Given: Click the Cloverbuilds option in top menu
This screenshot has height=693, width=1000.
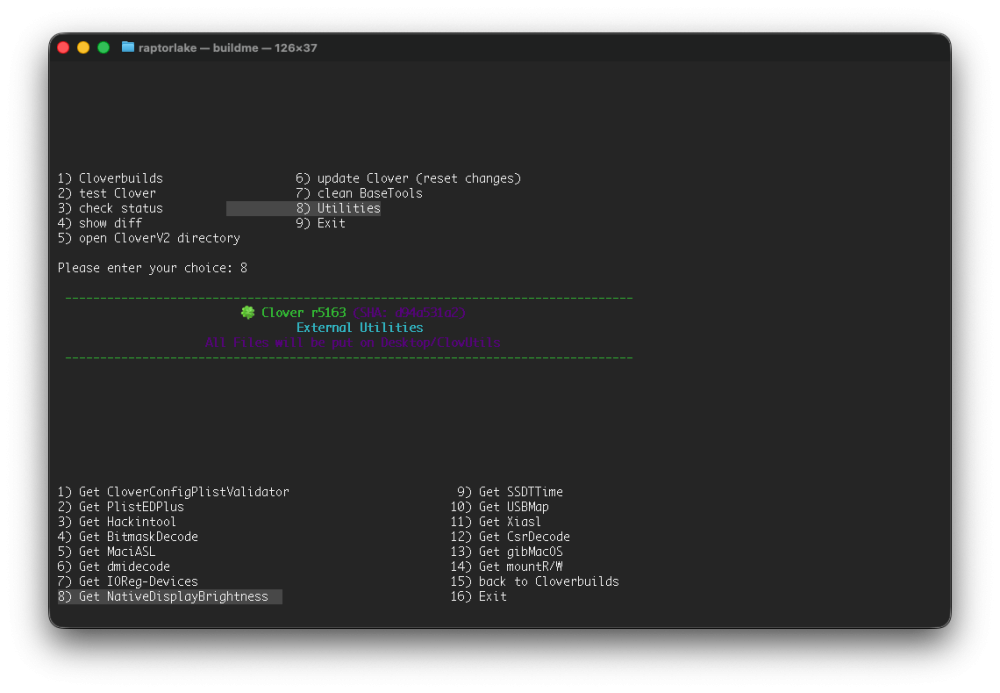Looking at the screenshot, I should (110, 179).
